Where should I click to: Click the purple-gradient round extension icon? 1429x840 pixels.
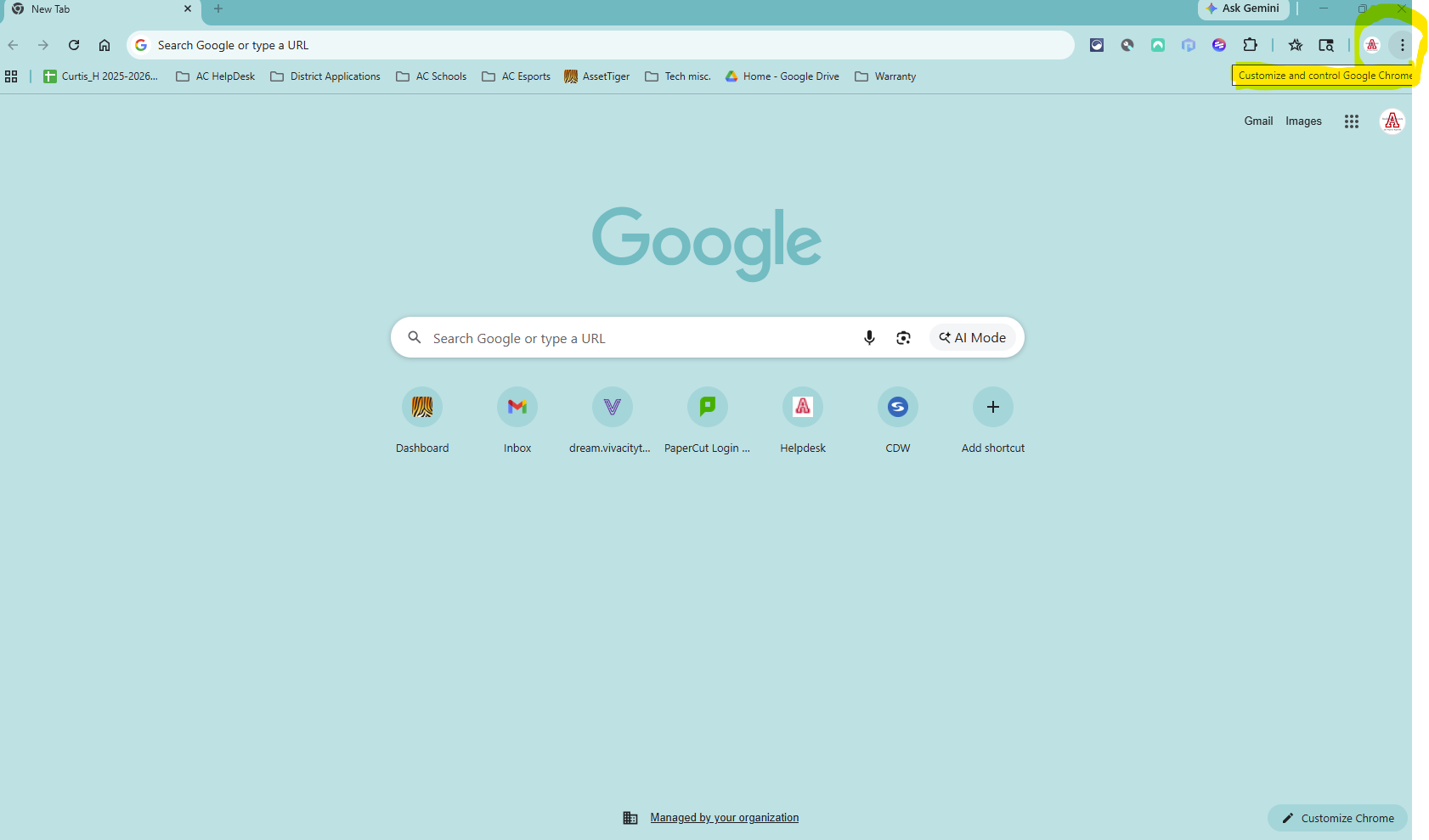(1219, 45)
